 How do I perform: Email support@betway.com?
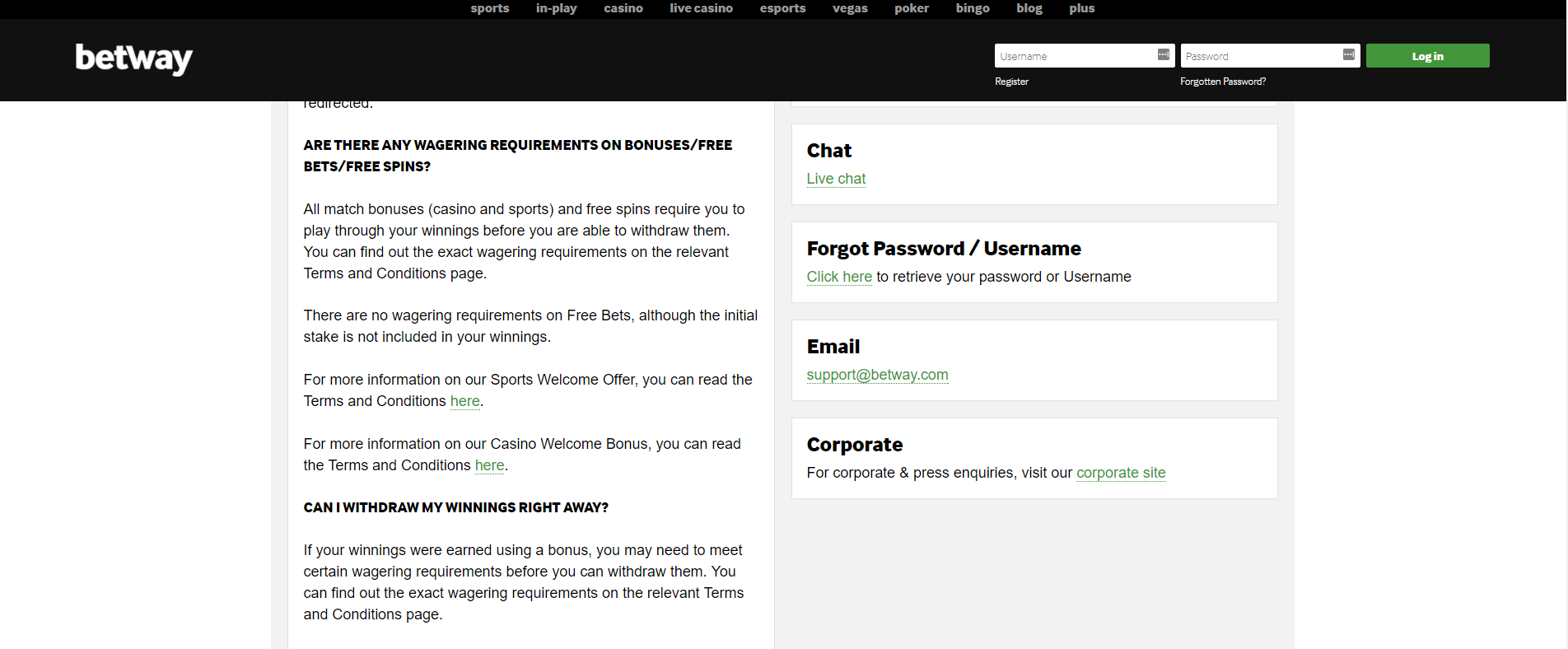pyautogui.click(x=877, y=375)
